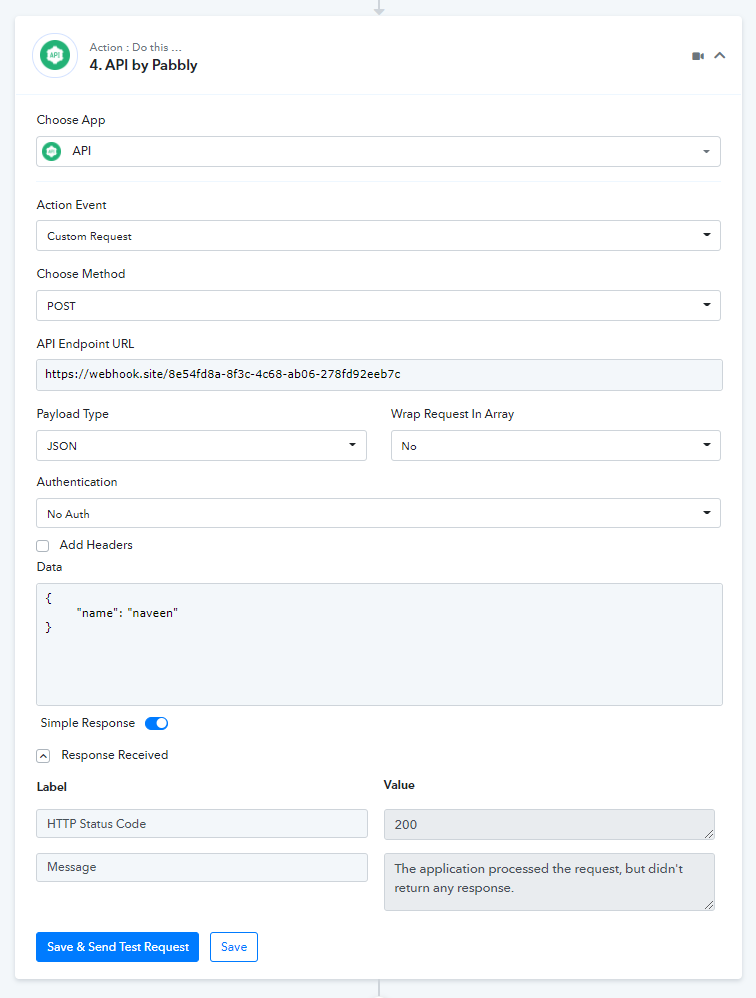Open the Wrap Request In Array dropdown

[x=555, y=446]
